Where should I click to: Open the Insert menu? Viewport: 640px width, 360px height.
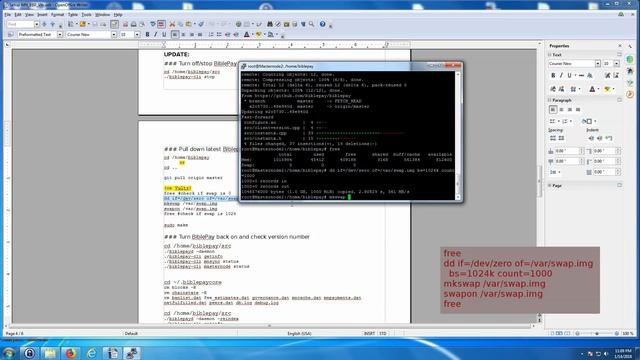42,14
